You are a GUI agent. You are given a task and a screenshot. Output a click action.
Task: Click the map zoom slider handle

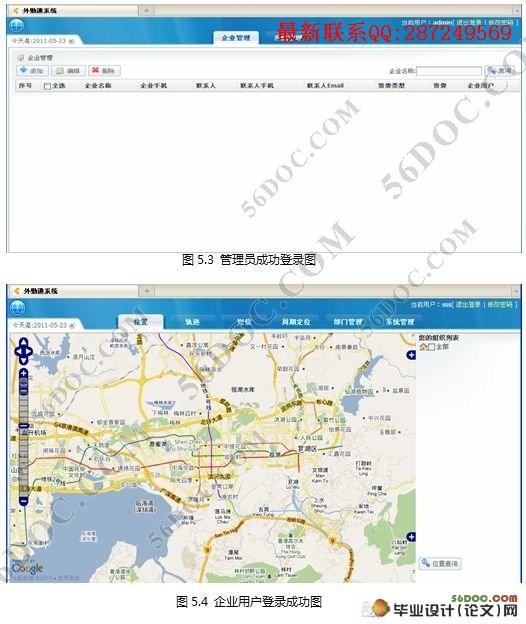[23, 426]
